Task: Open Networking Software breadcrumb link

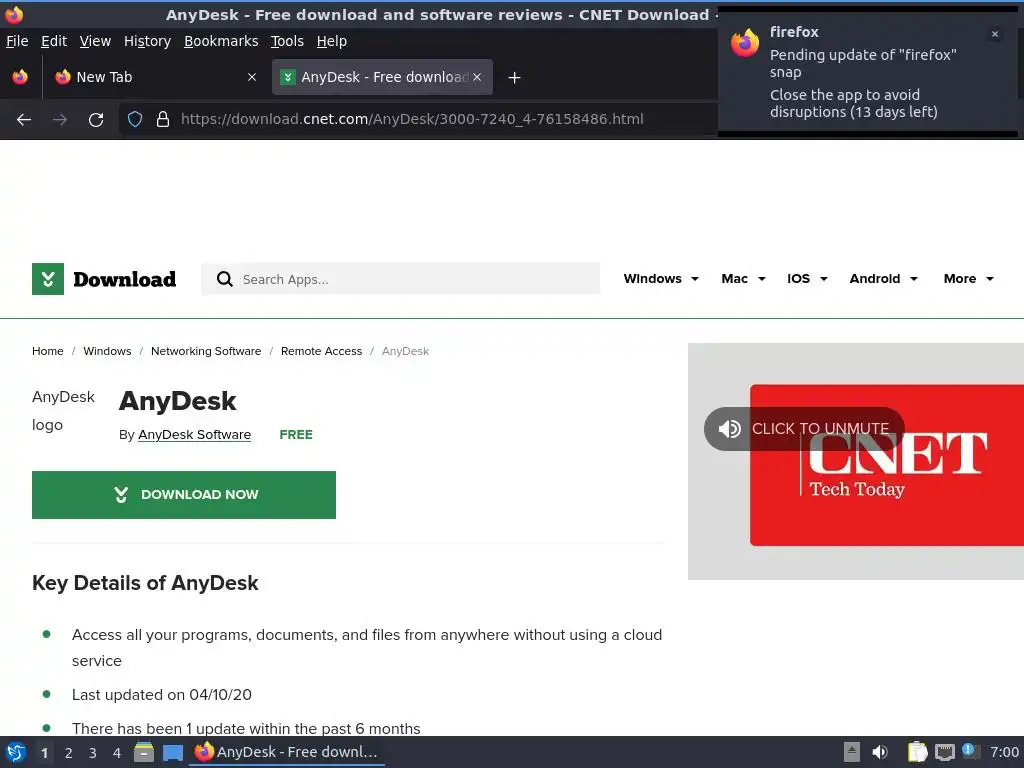Action: (206, 351)
